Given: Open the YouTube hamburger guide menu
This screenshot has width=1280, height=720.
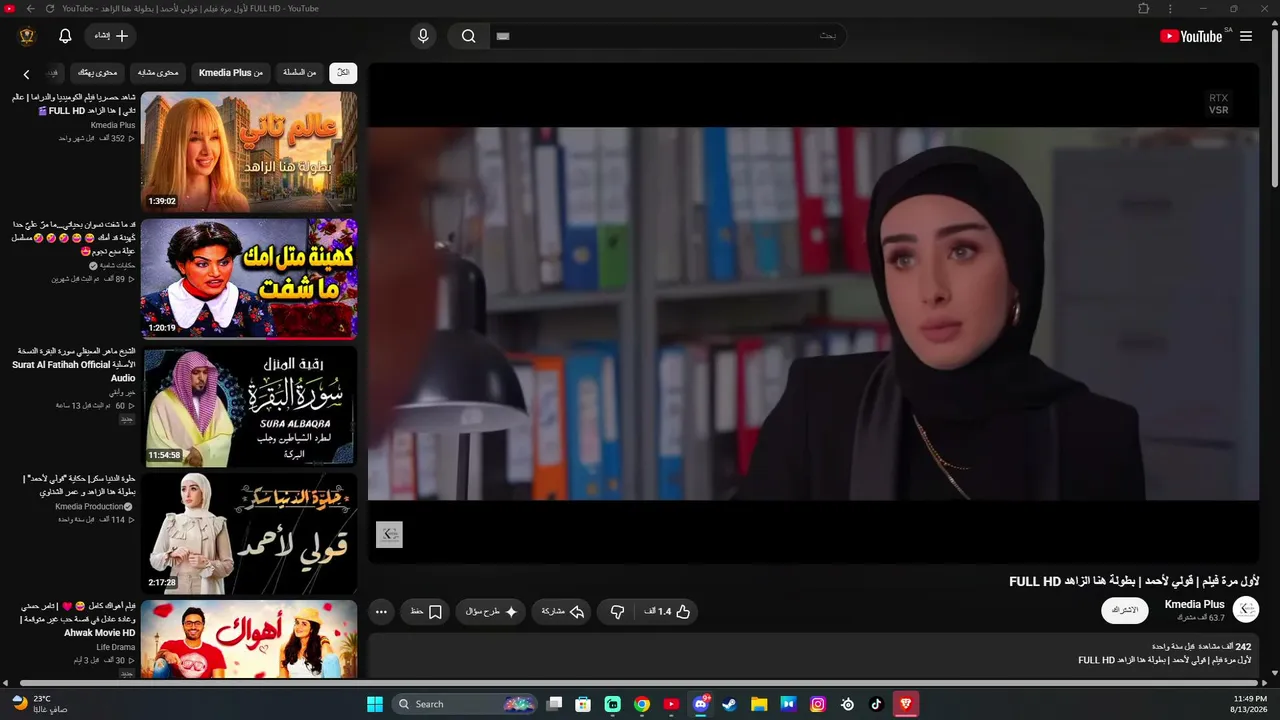Looking at the screenshot, I should click(x=1246, y=36).
